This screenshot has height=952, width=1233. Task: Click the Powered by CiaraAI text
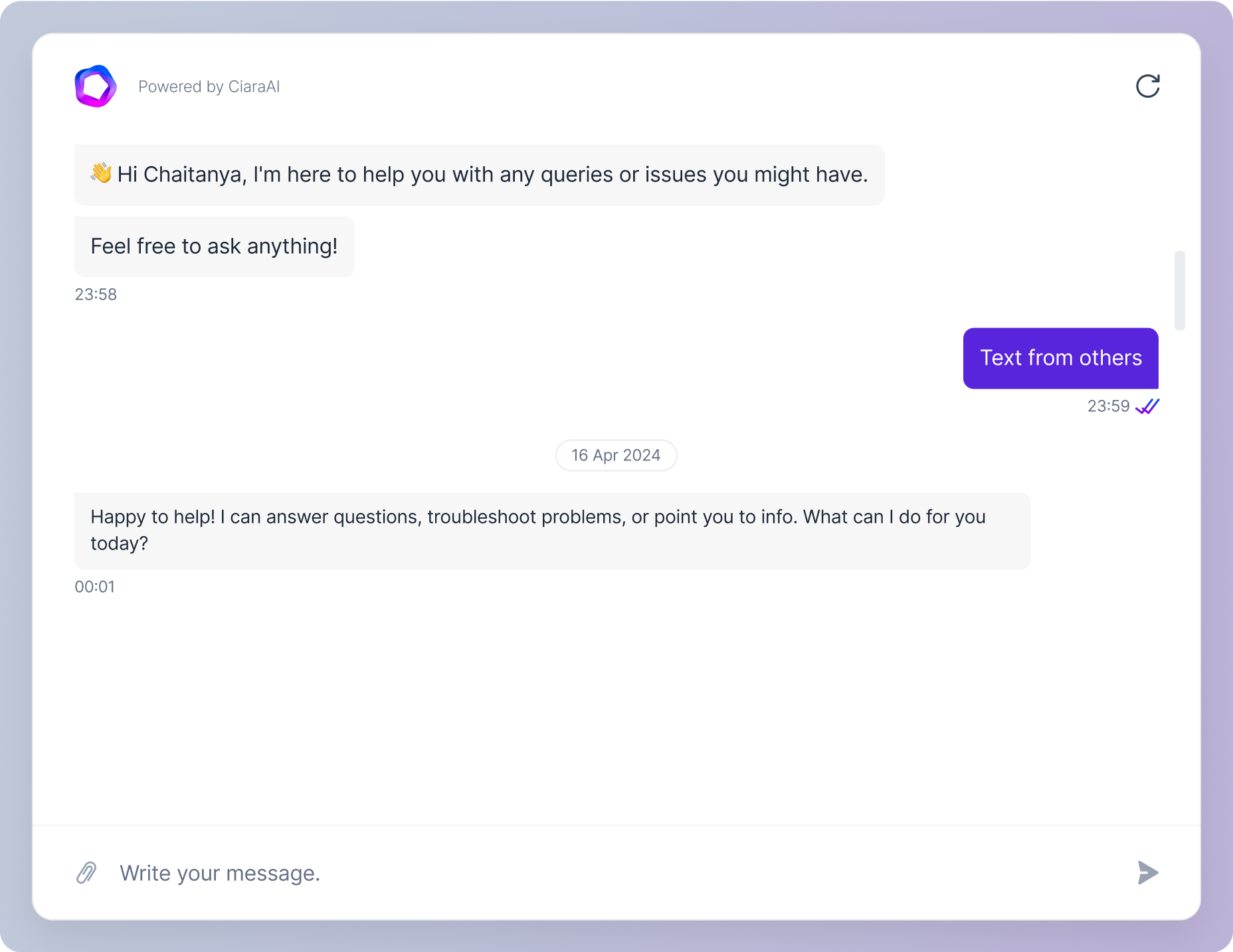[209, 86]
